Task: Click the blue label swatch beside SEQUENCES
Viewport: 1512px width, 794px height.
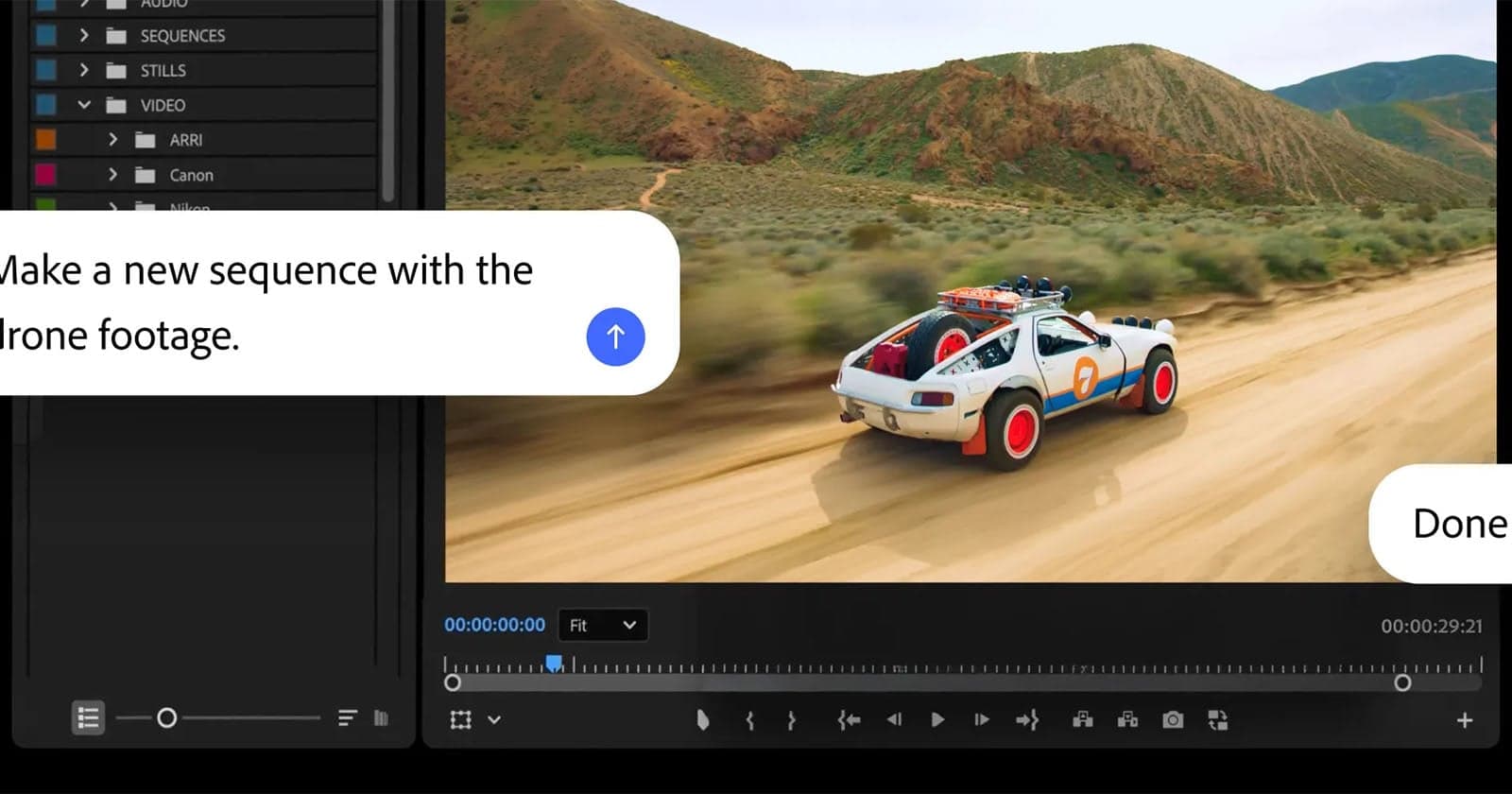Action: click(45, 35)
